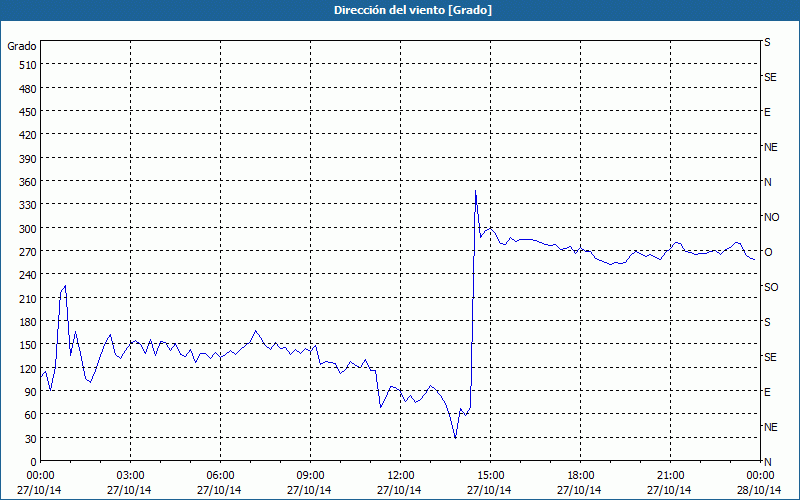Click the 'SO' compass label
Image resolution: width=800 pixels, height=500 pixels.
pos(771,287)
